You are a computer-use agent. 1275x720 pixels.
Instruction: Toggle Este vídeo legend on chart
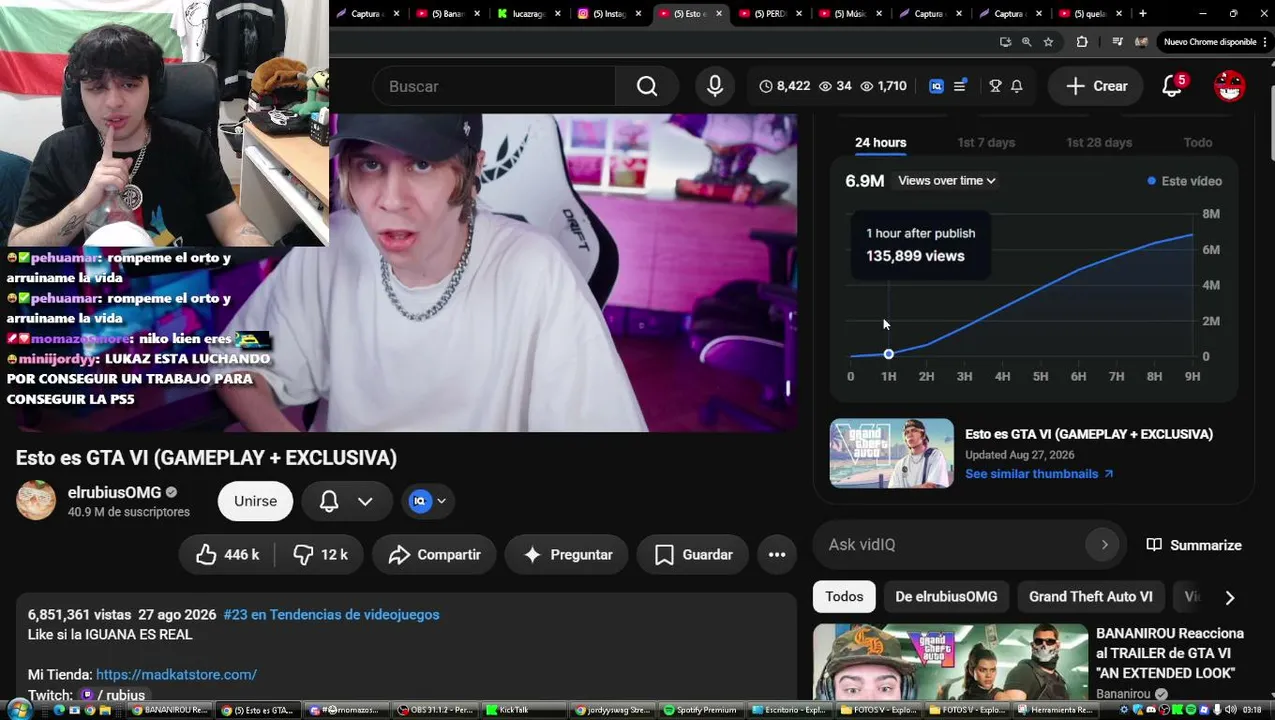[1185, 181]
